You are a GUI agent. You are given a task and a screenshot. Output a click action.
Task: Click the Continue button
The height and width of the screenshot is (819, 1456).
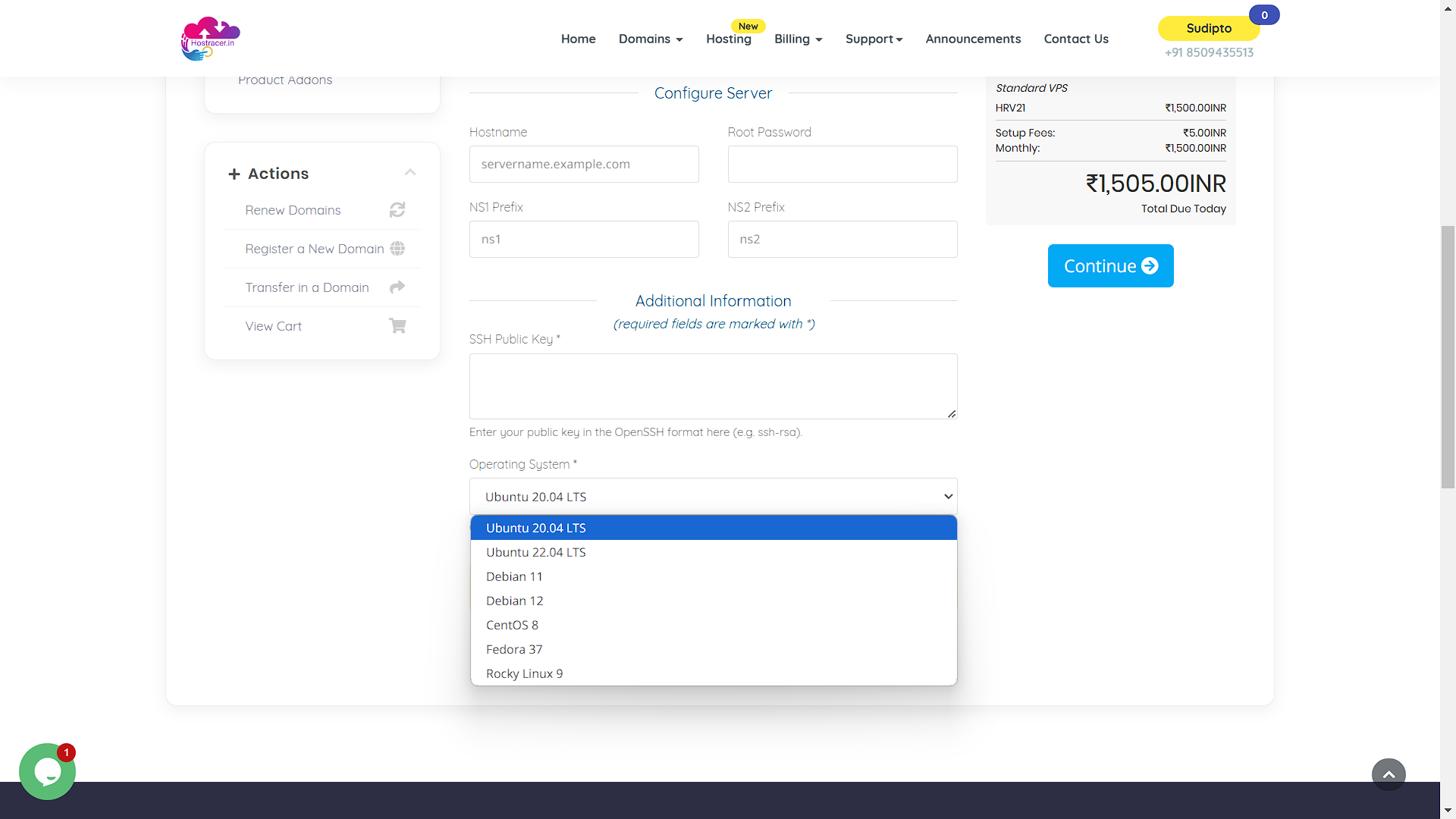[x=1110, y=266]
